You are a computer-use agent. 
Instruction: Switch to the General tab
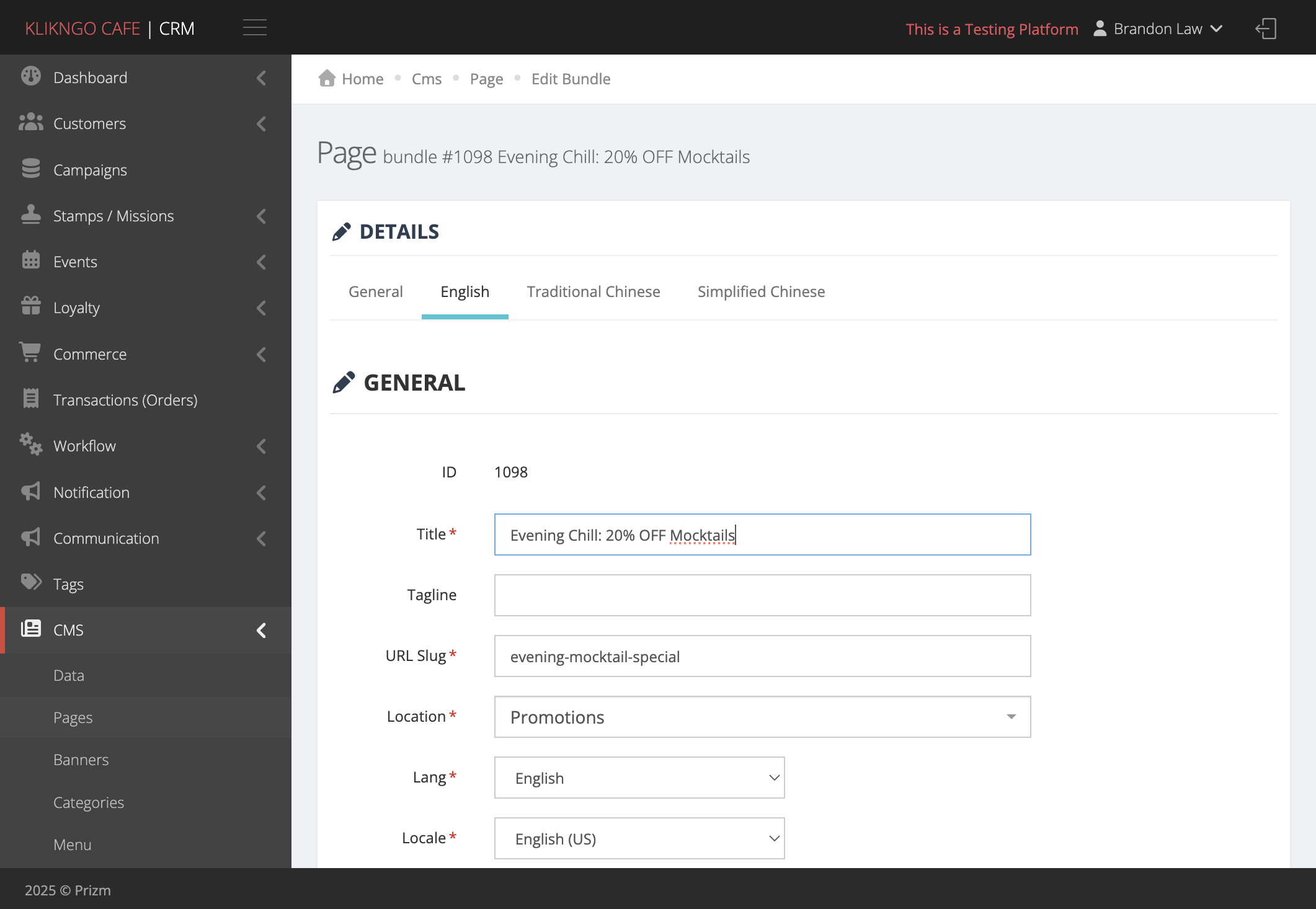pyautogui.click(x=376, y=291)
